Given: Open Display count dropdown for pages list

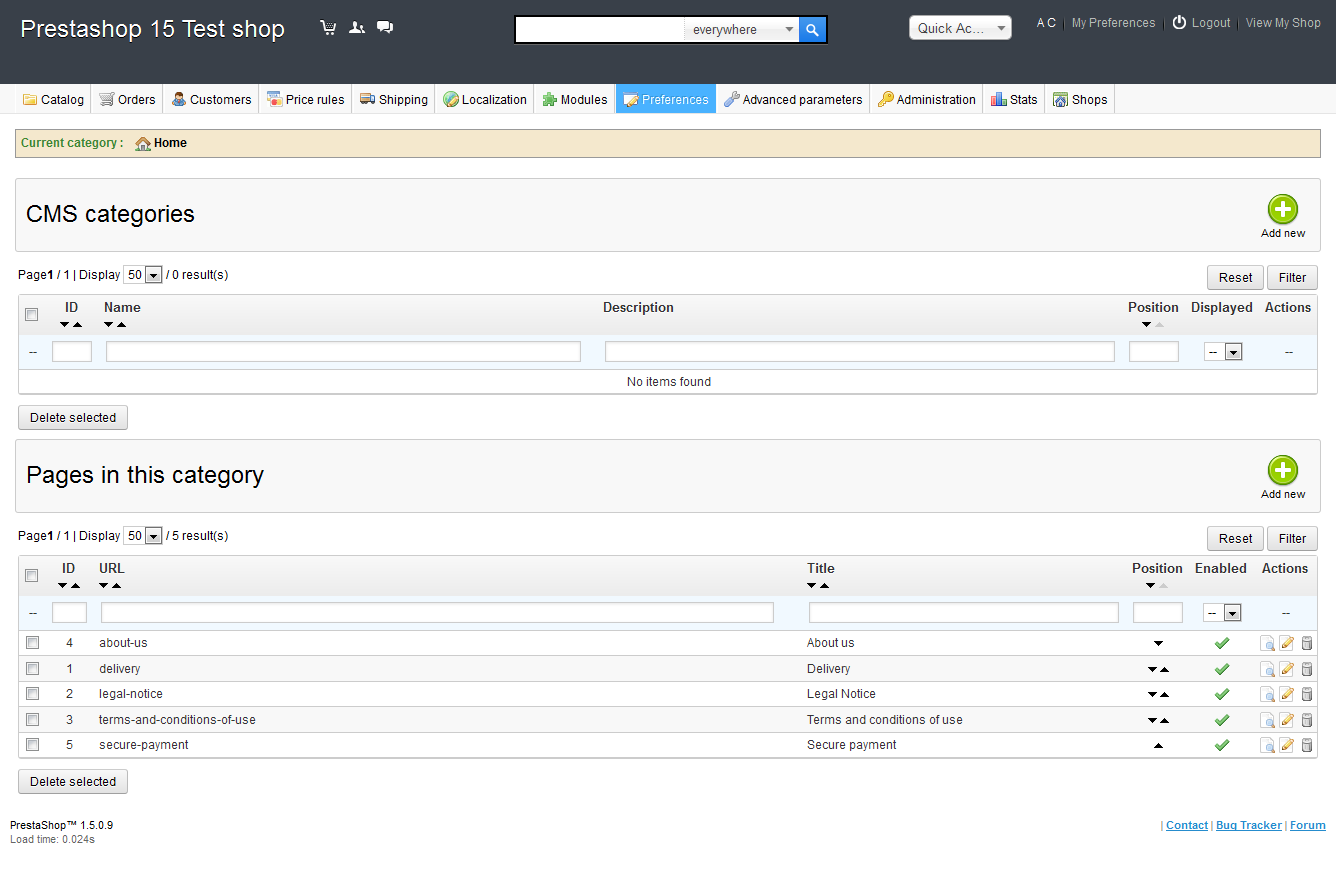Looking at the screenshot, I should click(143, 536).
